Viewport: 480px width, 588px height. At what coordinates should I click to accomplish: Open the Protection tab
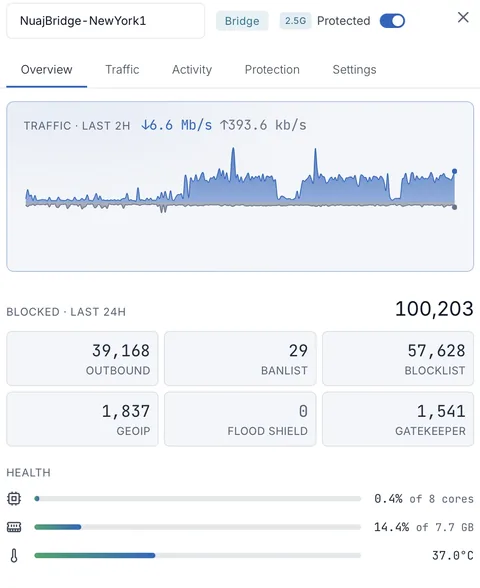coord(272,69)
